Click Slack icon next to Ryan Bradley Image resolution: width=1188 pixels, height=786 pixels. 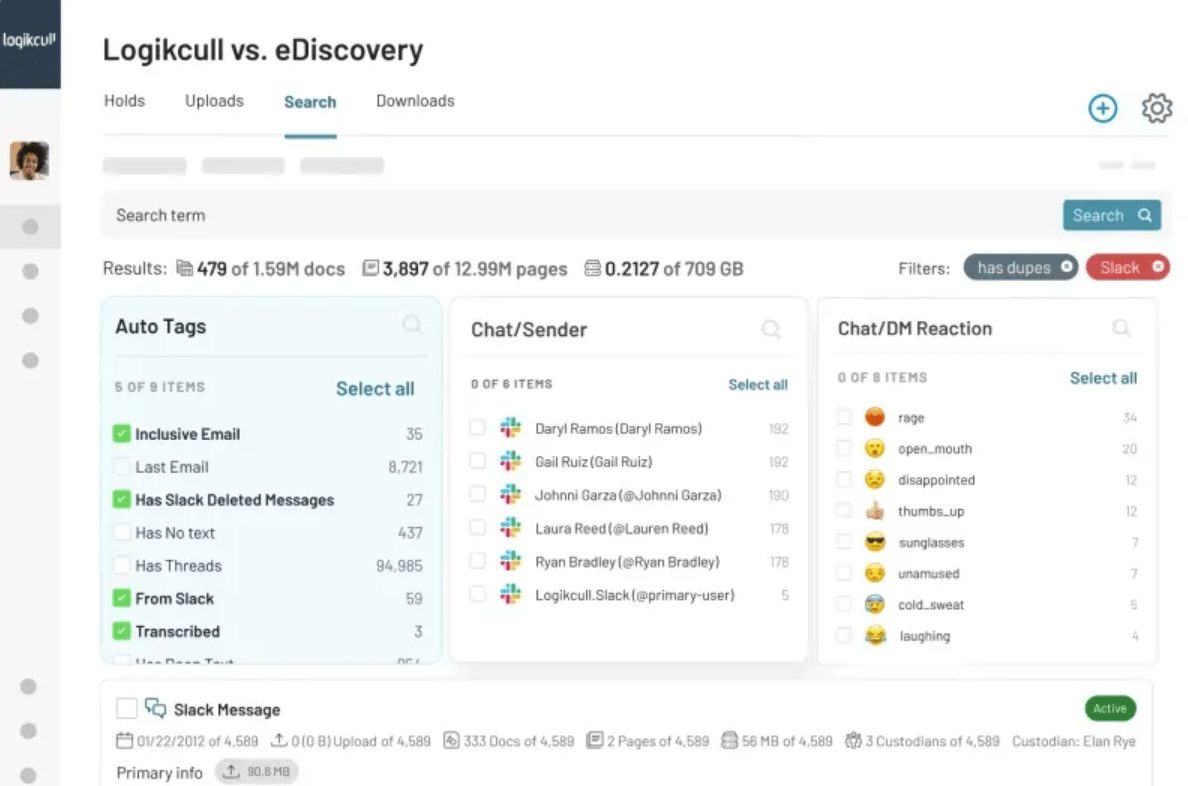click(511, 561)
